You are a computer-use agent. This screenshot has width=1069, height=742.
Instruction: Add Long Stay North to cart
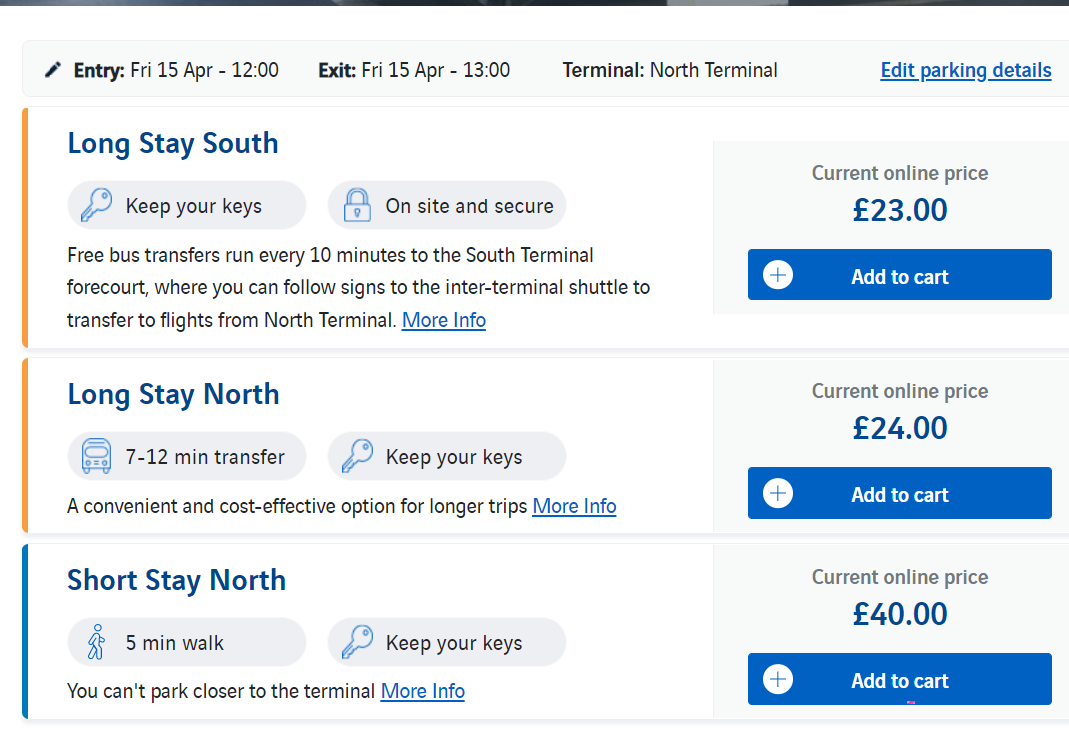click(899, 493)
